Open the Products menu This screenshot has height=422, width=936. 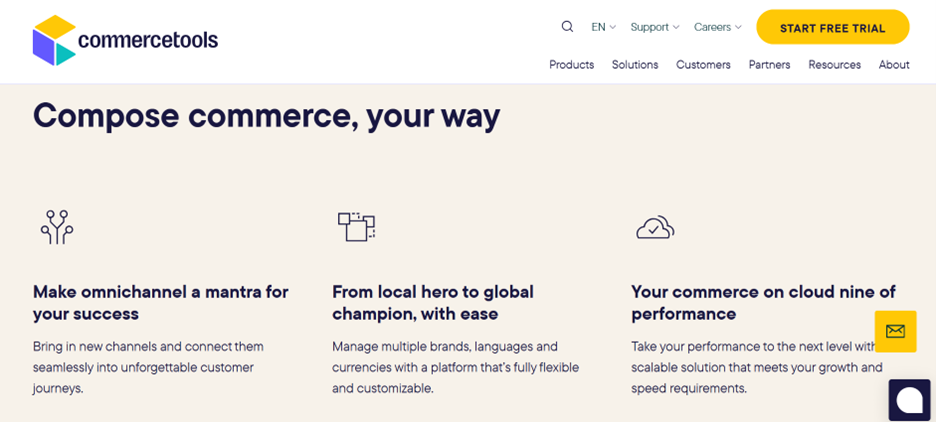tap(571, 65)
